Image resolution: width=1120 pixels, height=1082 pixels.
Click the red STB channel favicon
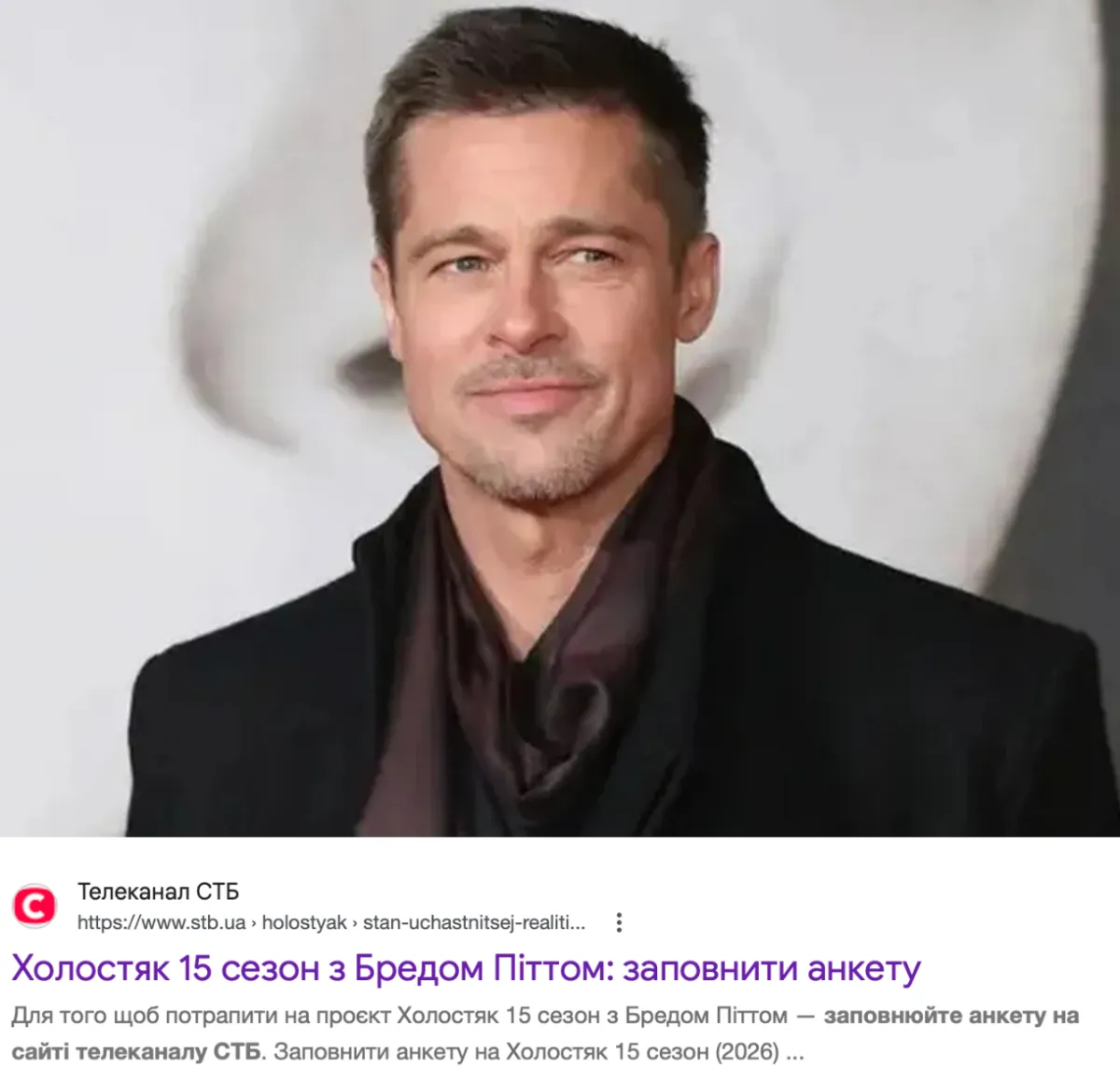(x=35, y=906)
